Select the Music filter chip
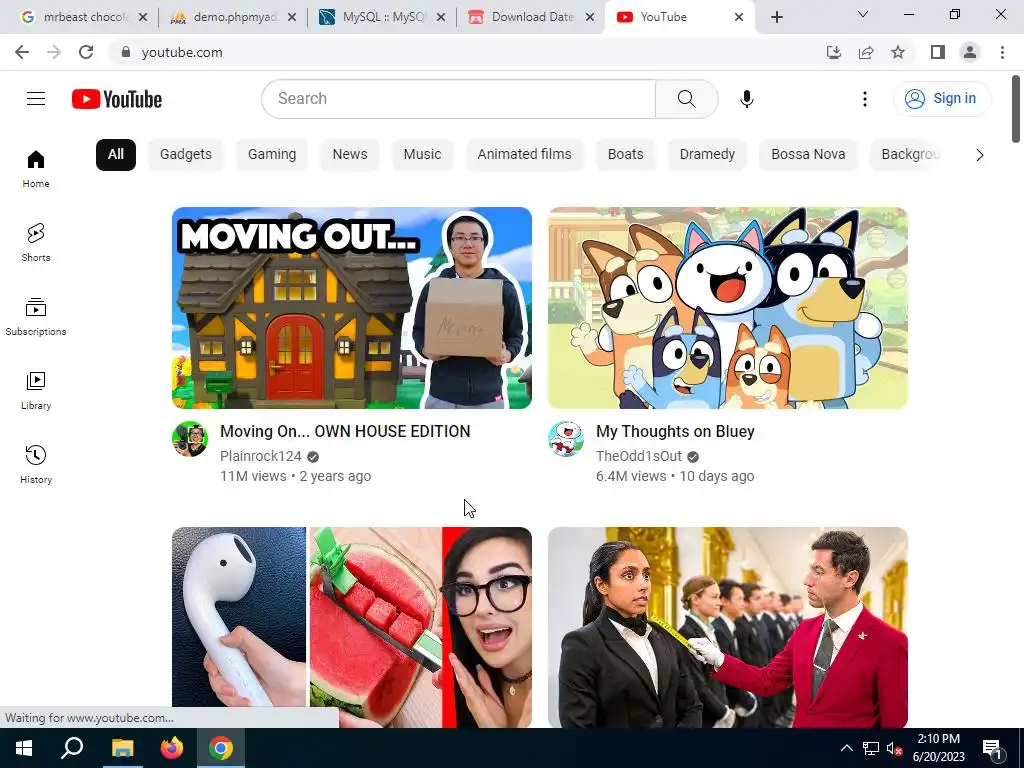This screenshot has height=768, width=1024. click(422, 155)
